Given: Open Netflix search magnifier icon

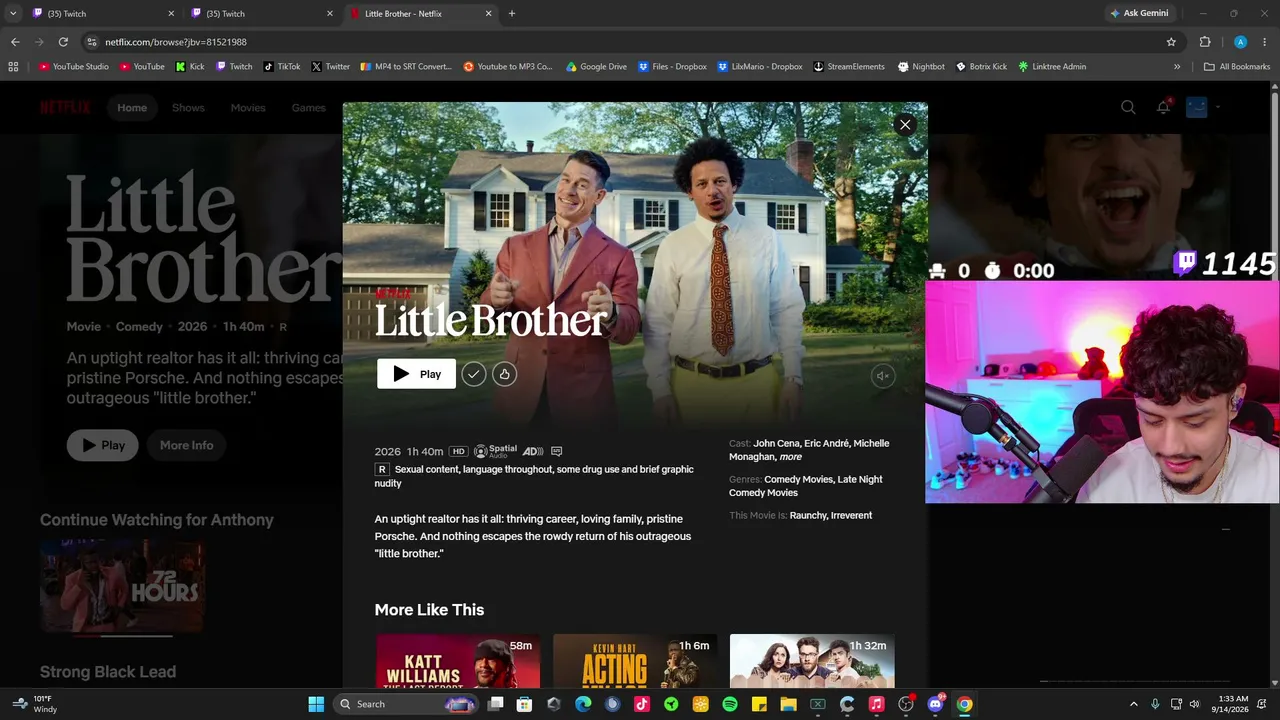Looking at the screenshot, I should 1128,107.
